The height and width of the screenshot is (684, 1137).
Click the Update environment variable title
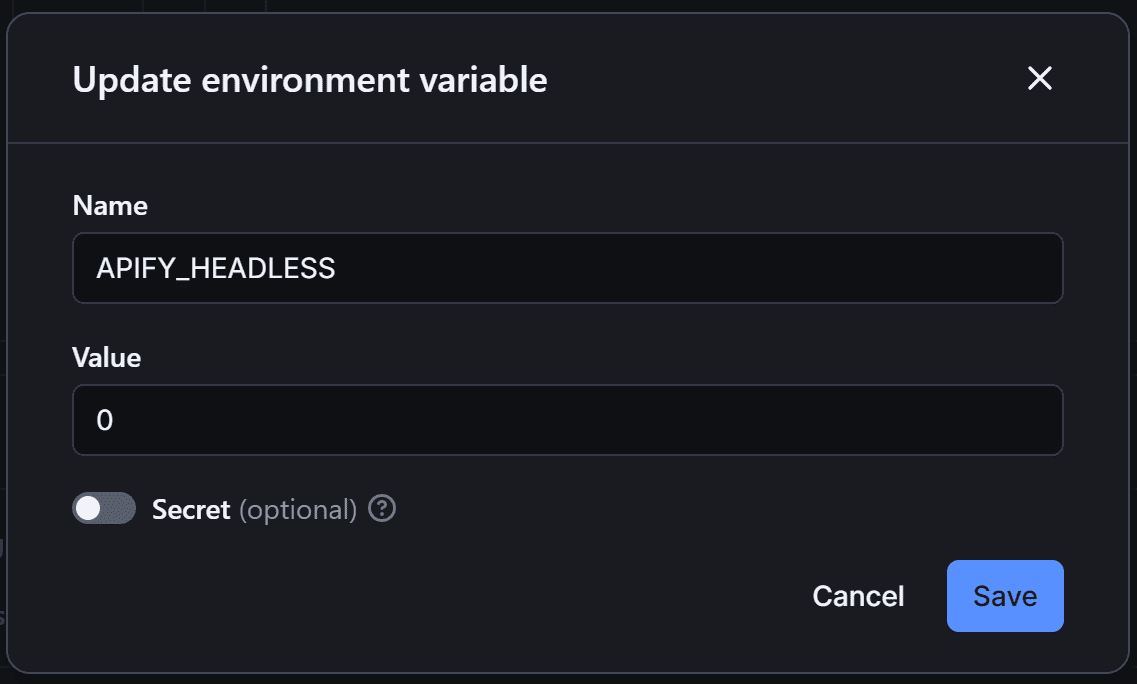coord(309,80)
